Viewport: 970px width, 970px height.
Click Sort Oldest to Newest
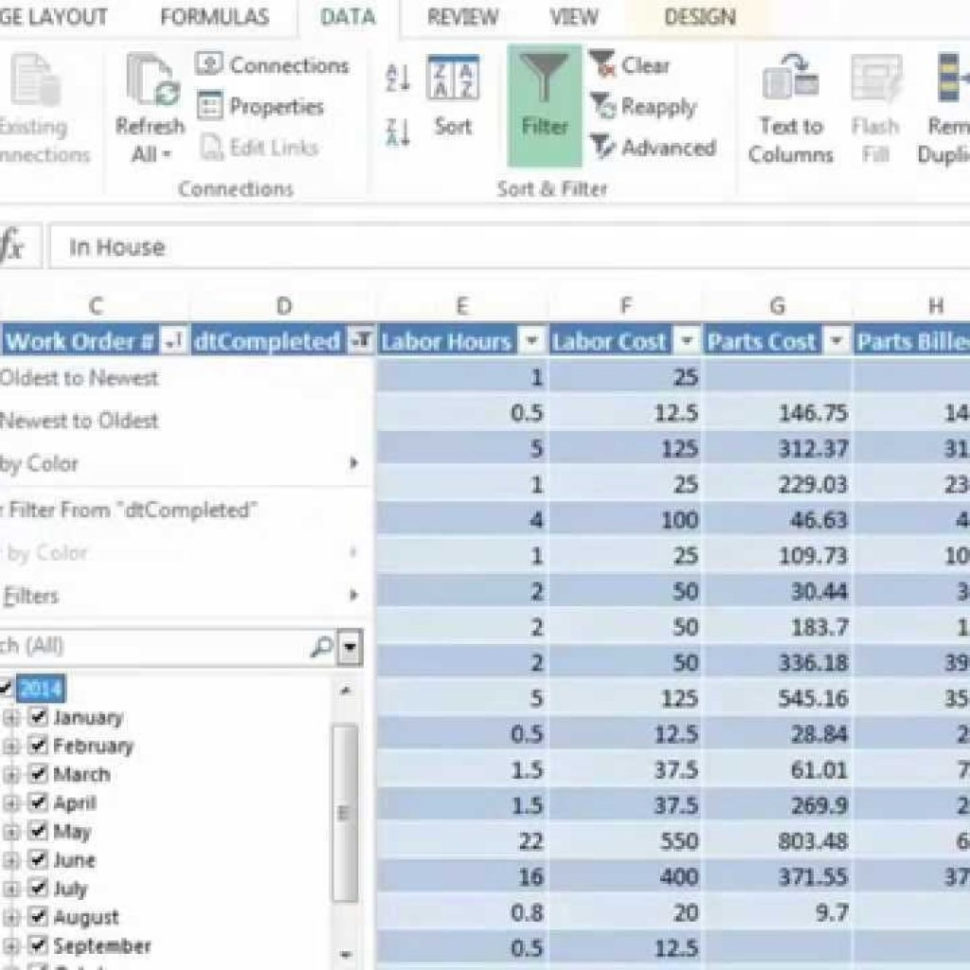point(80,378)
